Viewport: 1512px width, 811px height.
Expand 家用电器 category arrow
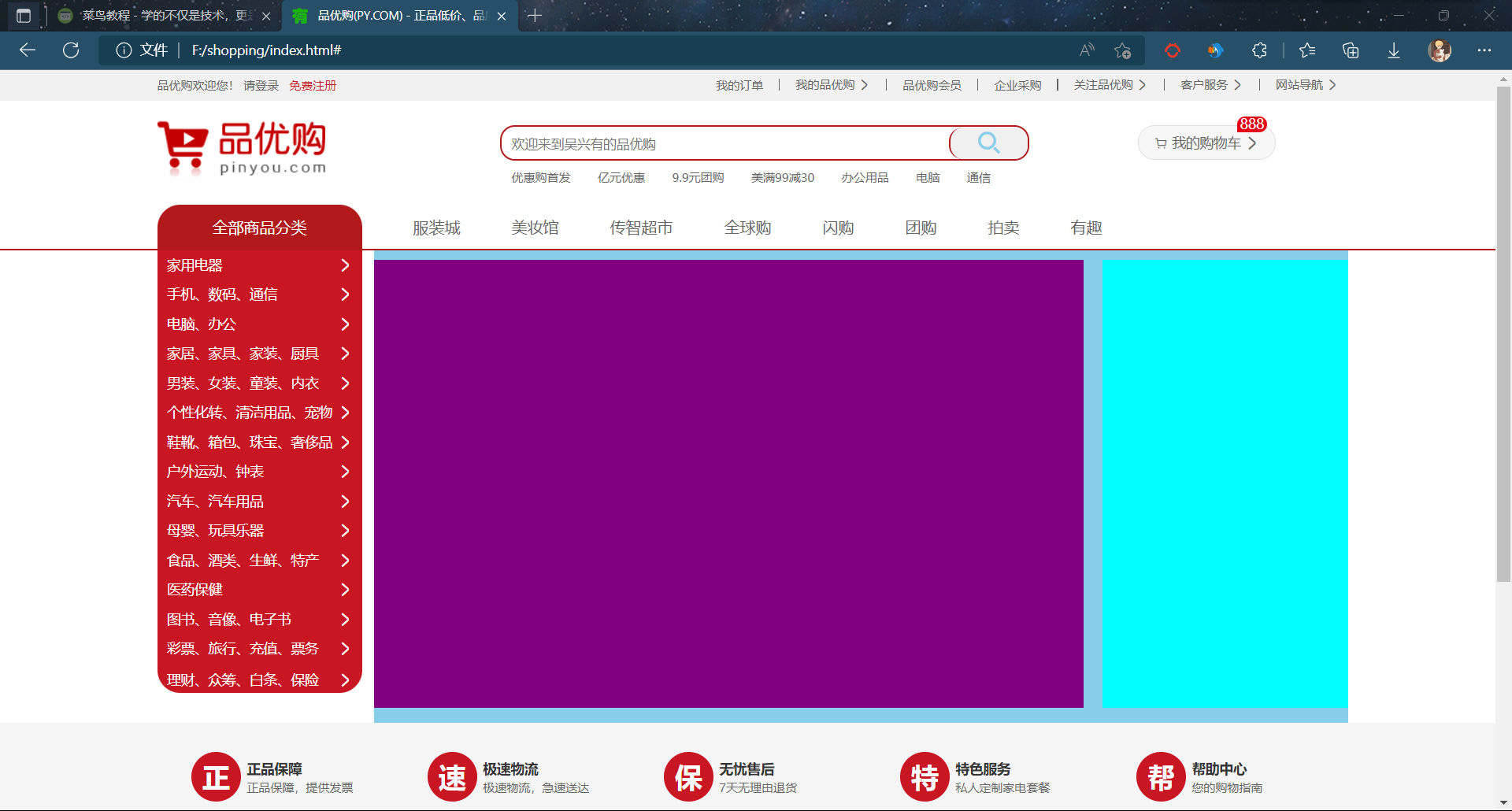tap(345, 265)
